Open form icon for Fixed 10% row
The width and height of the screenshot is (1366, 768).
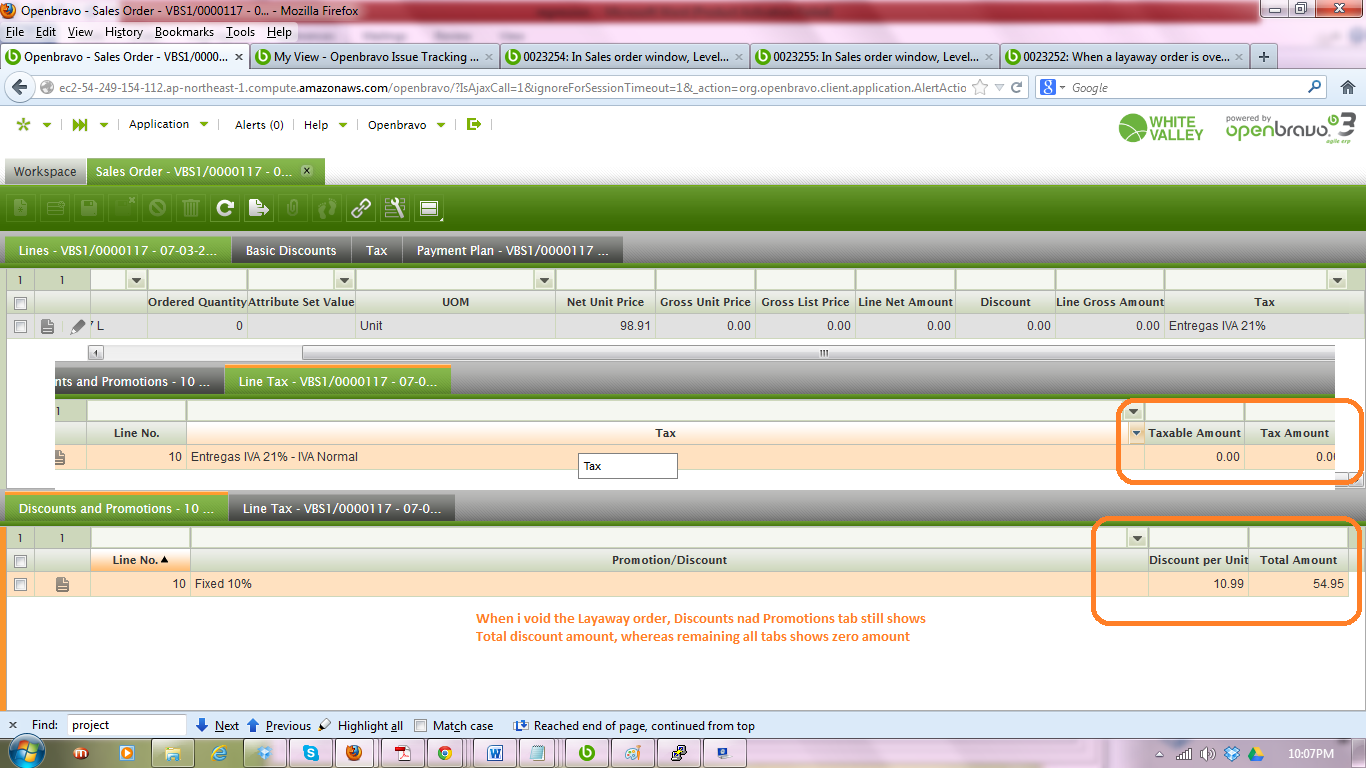click(62, 584)
